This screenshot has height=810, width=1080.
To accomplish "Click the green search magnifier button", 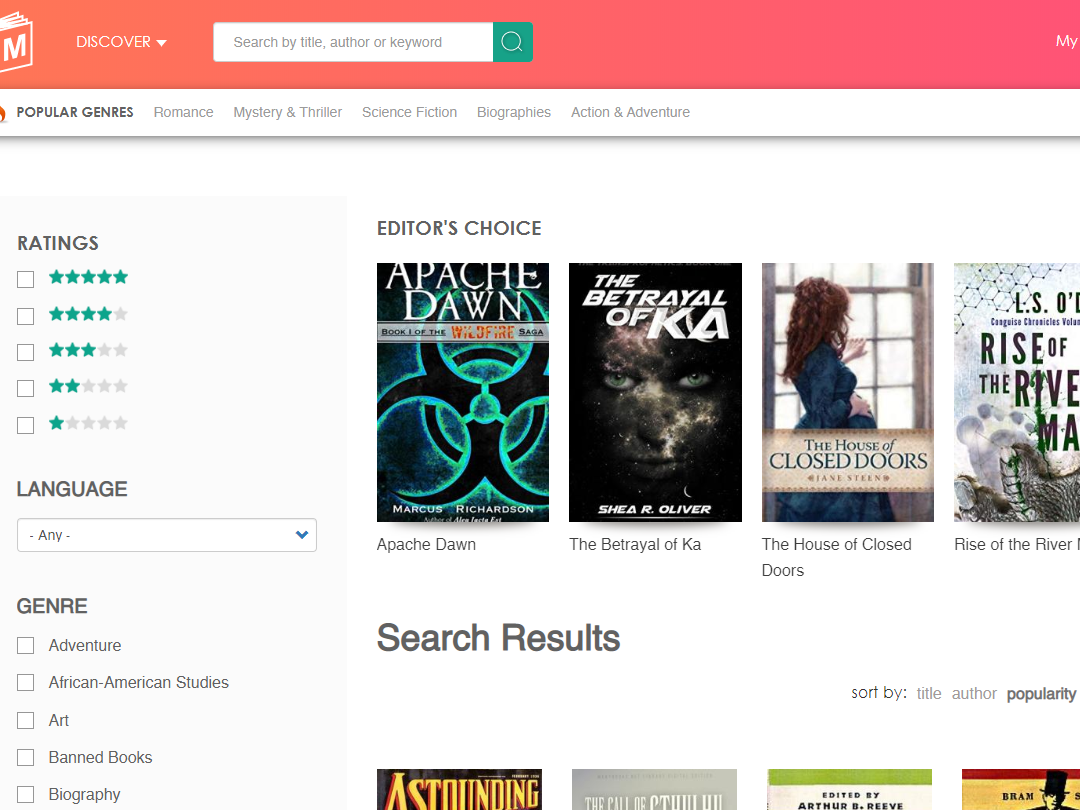I will (x=512, y=42).
